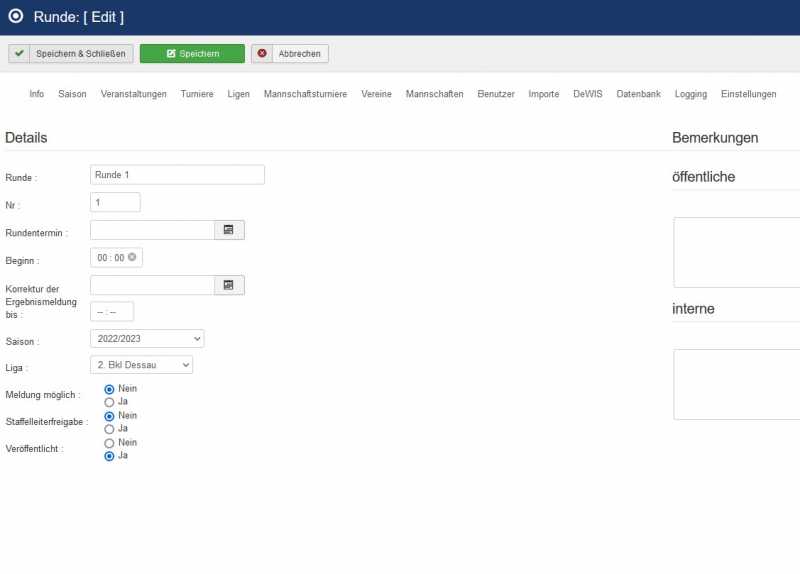Go to the Einstellungen menu item
The height and width of the screenshot is (574, 800).
click(748, 94)
